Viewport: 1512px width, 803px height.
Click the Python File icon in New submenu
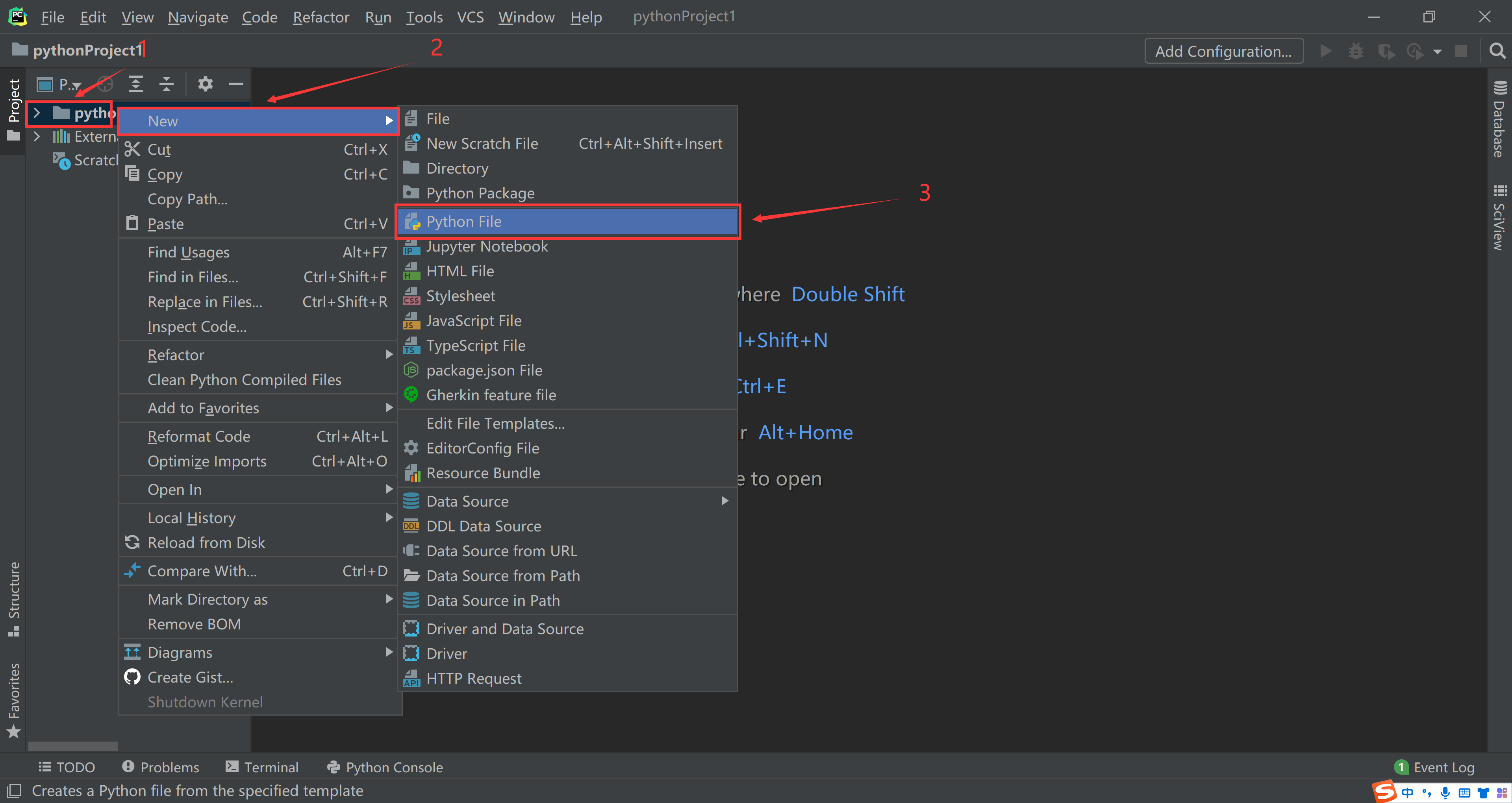(x=412, y=222)
